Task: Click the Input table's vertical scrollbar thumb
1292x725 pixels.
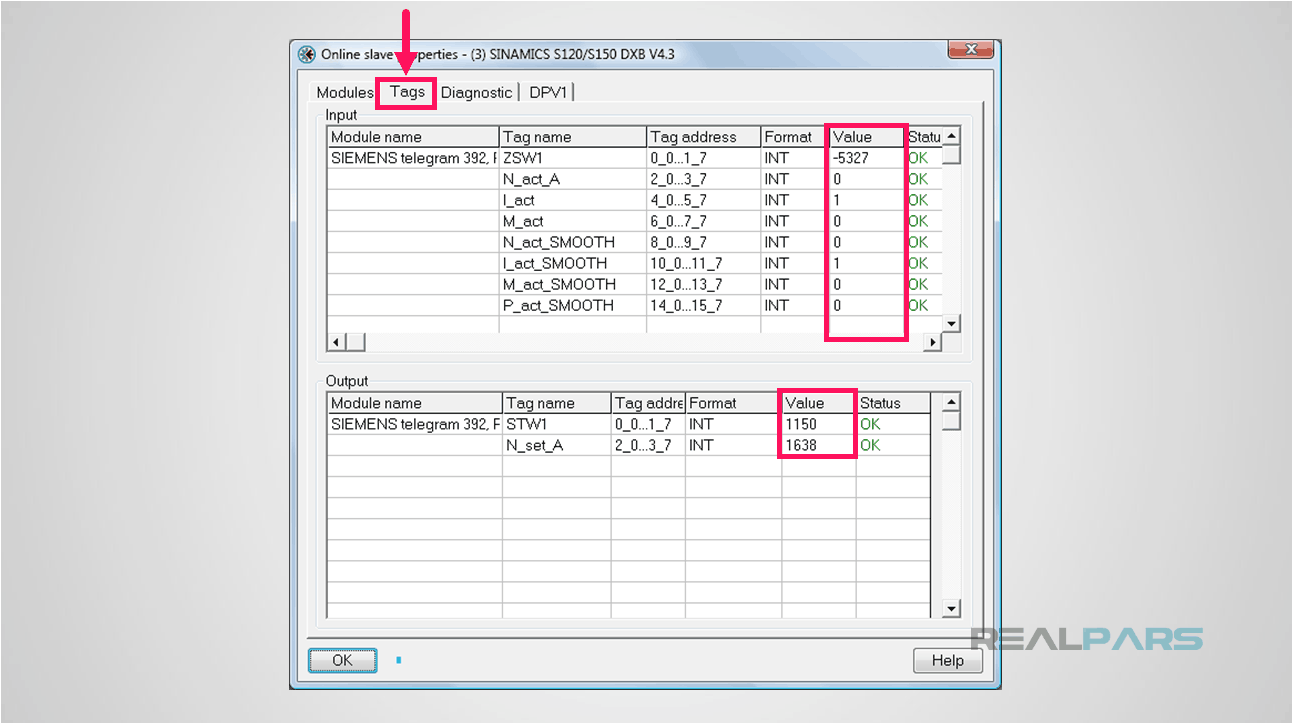Action: pos(952,154)
